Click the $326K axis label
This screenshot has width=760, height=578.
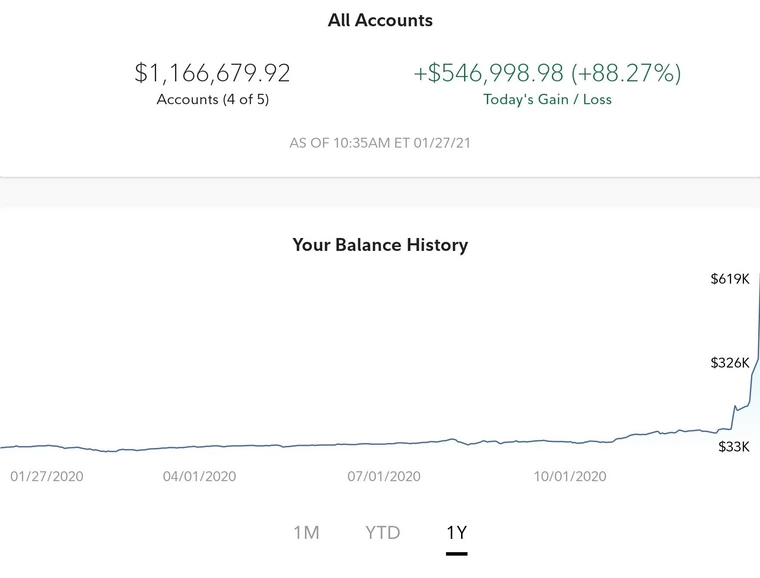click(729, 362)
